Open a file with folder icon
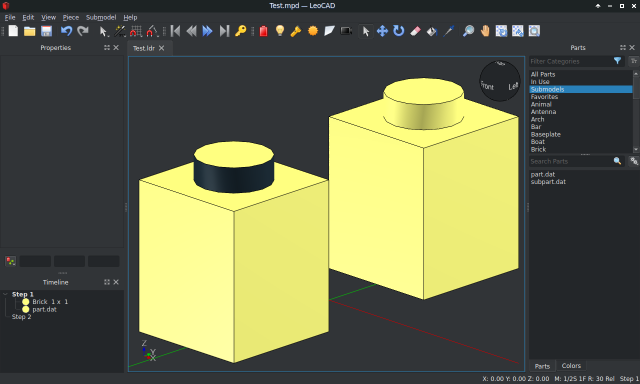The width and height of the screenshot is (640, 384). 29,31
